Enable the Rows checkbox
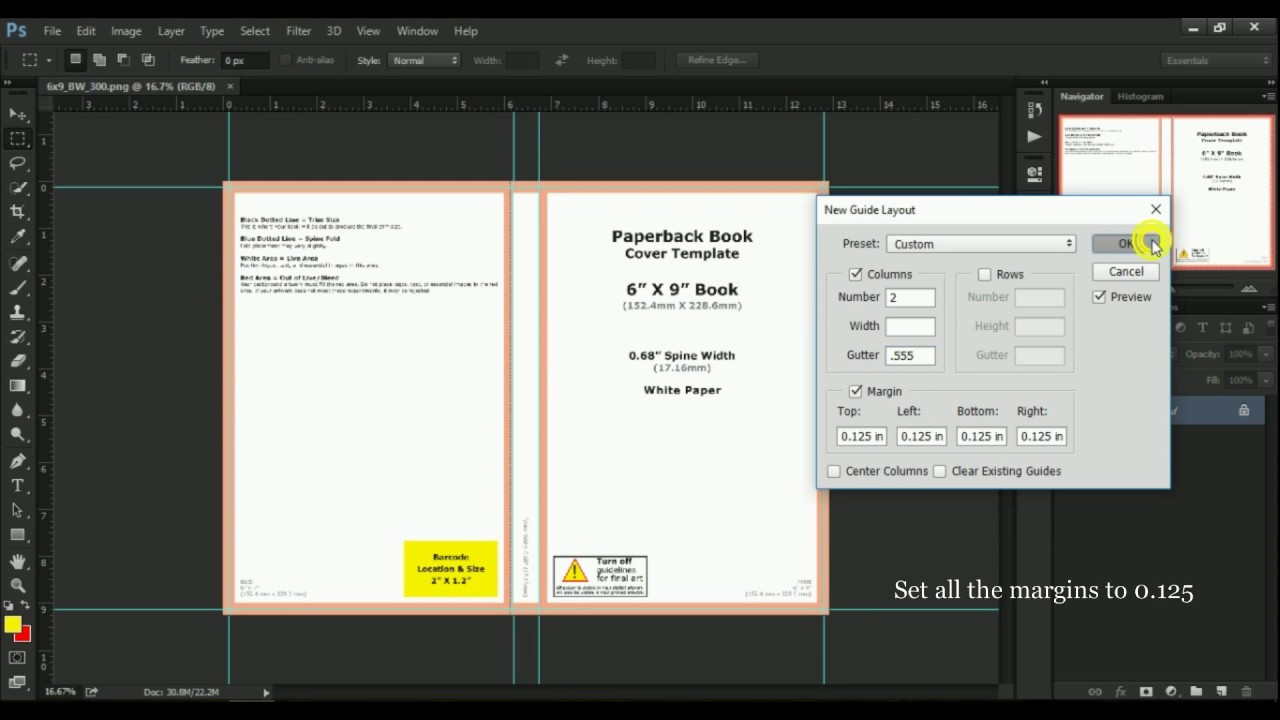 coord(984,274)
